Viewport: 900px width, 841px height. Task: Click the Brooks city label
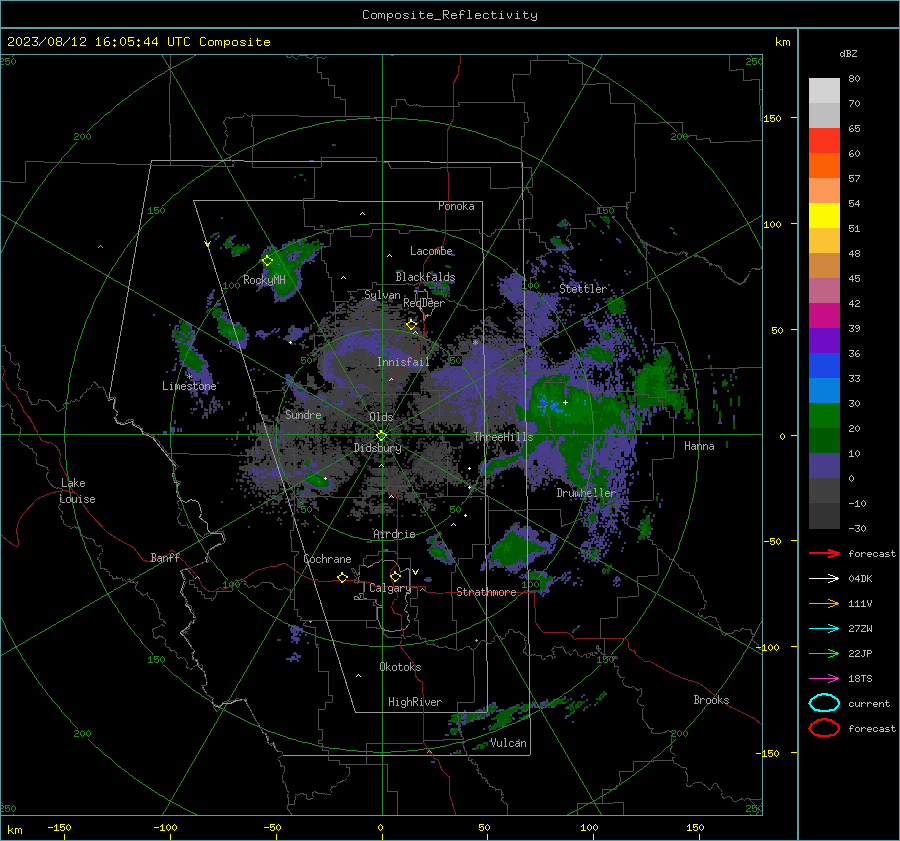point(711,700)
